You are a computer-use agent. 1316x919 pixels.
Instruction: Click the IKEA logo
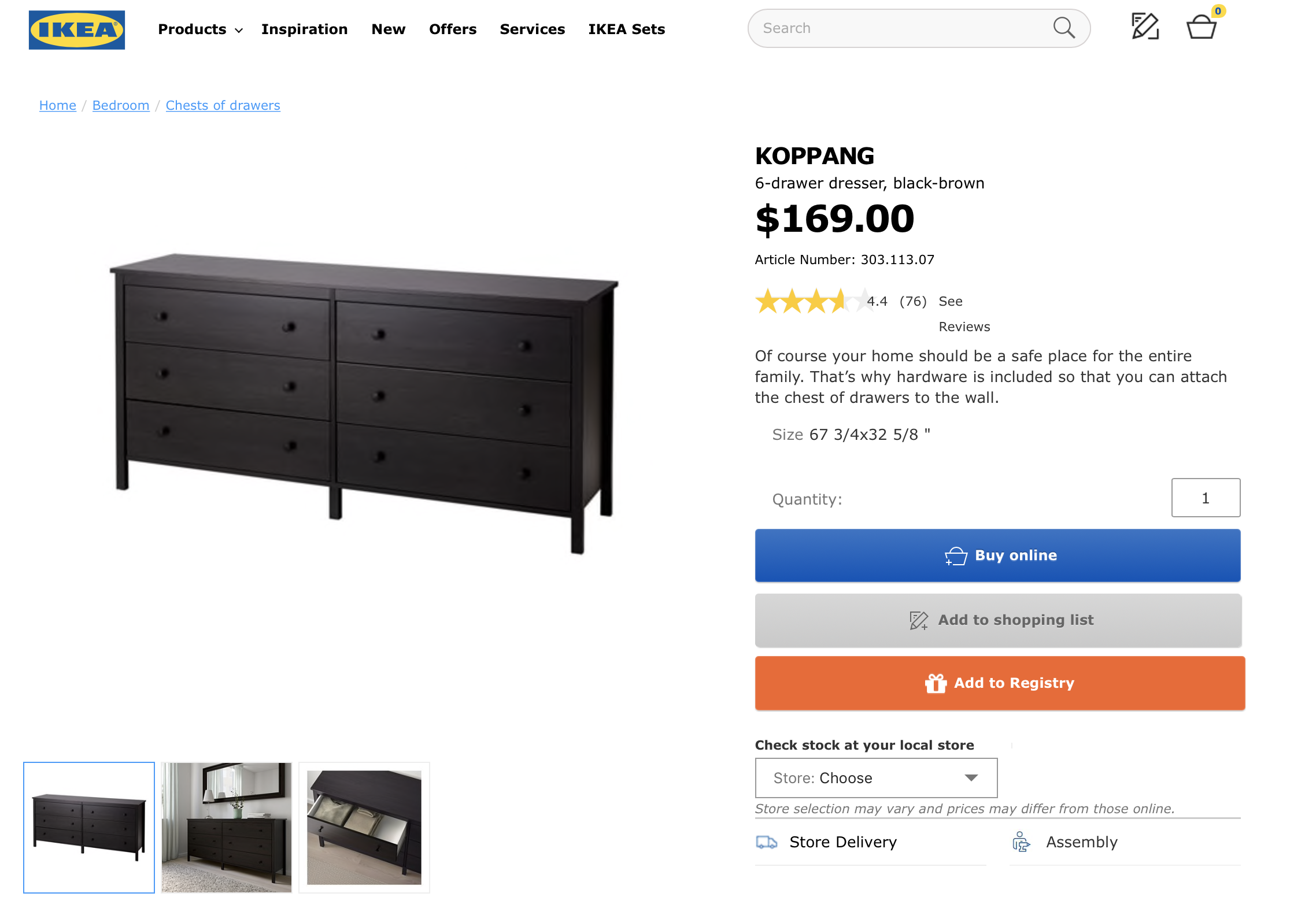(77, 30)
